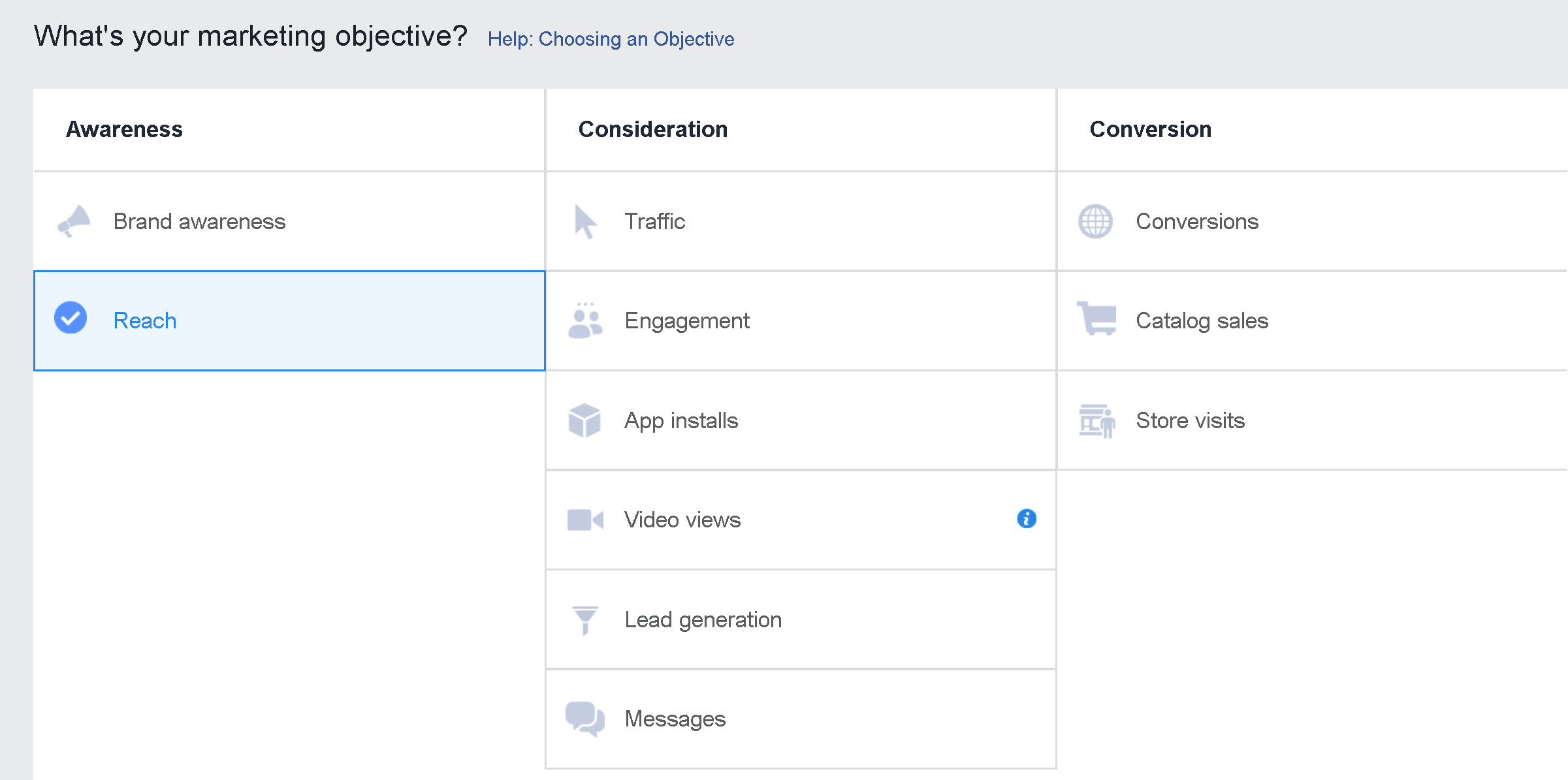Pick the Lead generation objective
The width and height of the screenshot is (1568, 780).
703,619
